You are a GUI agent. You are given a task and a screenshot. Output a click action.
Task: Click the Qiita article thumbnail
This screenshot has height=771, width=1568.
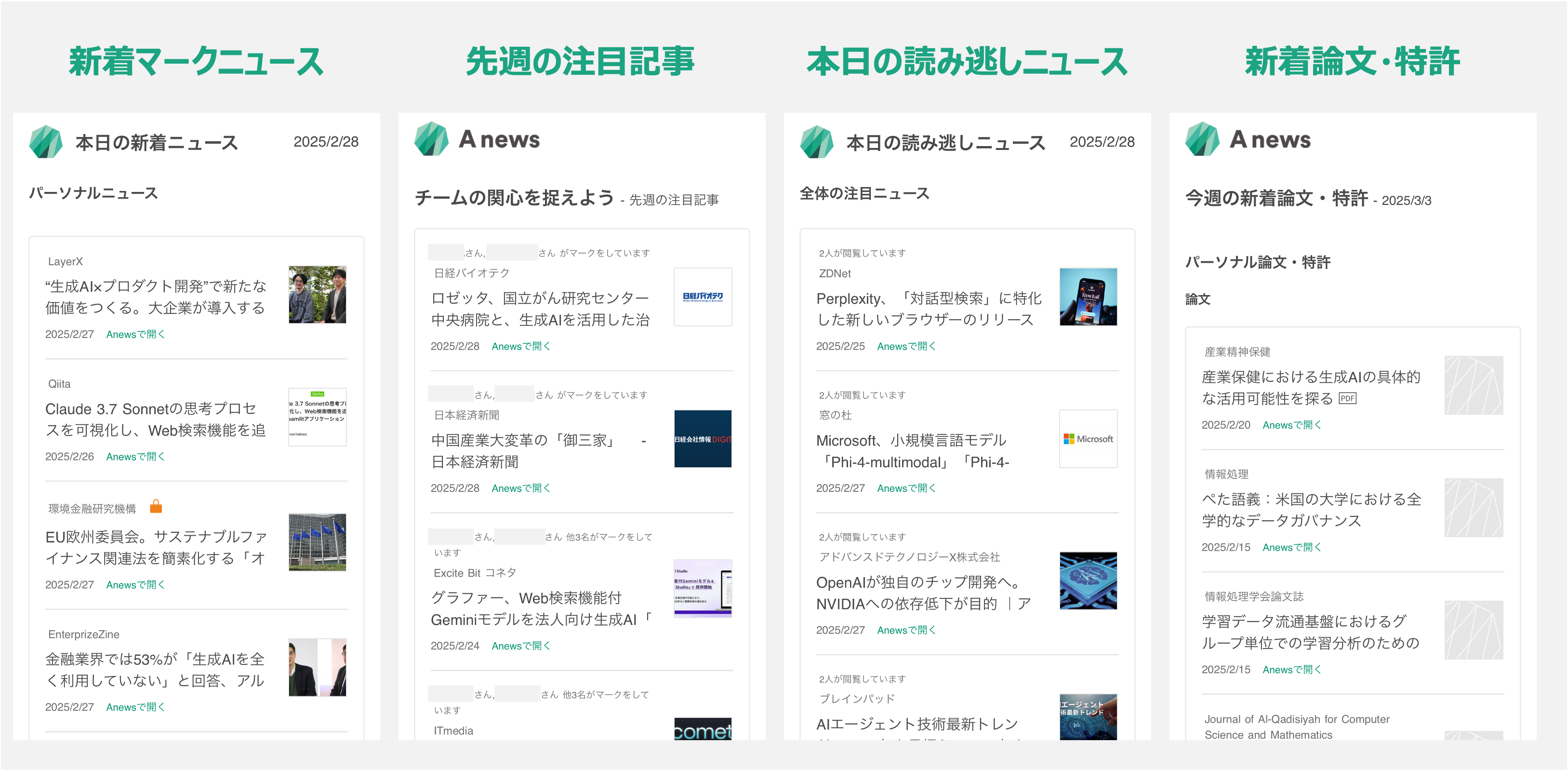(x=317, y=417)
